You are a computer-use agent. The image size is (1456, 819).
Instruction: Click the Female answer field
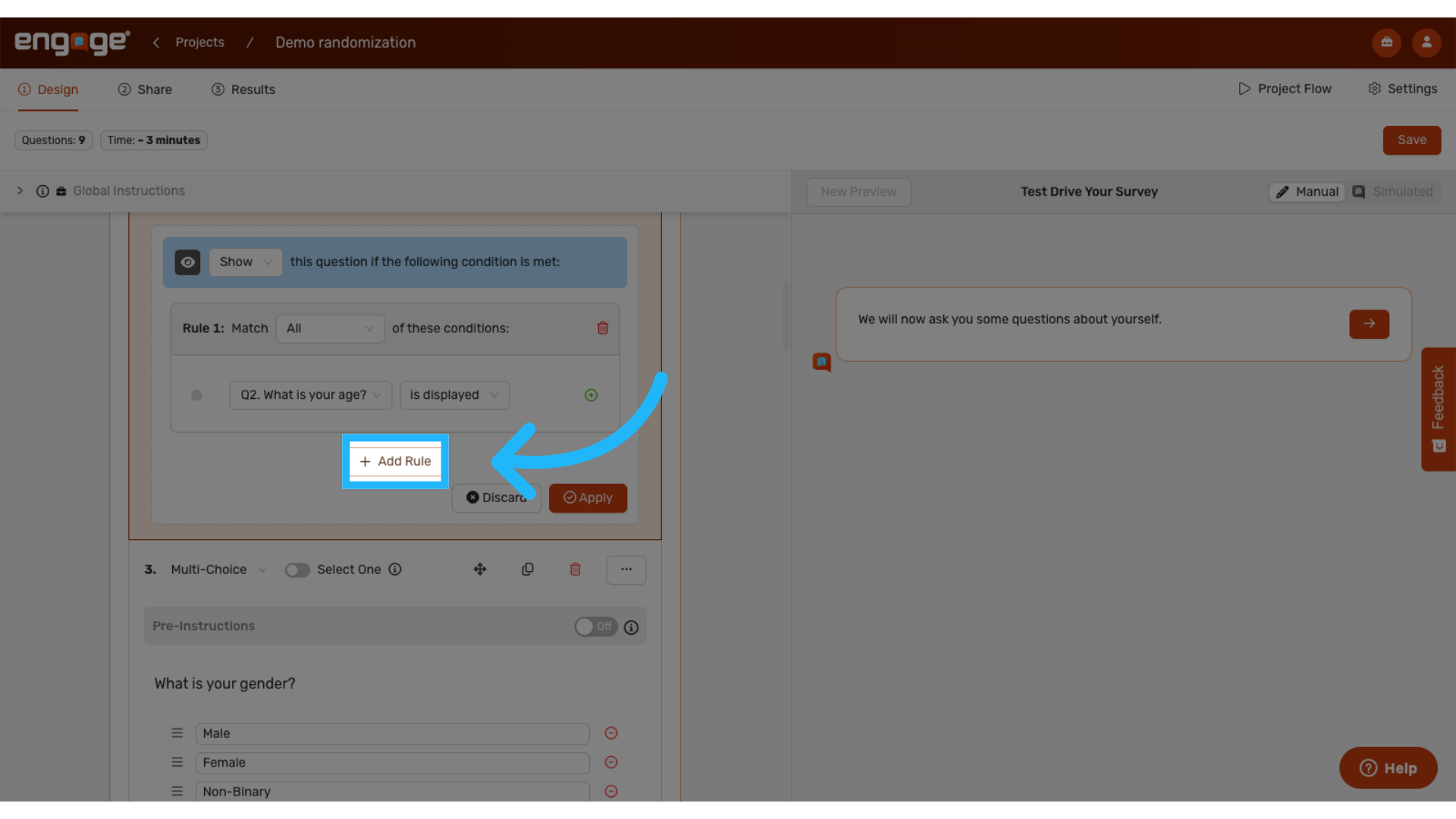(x=392, y=762)
